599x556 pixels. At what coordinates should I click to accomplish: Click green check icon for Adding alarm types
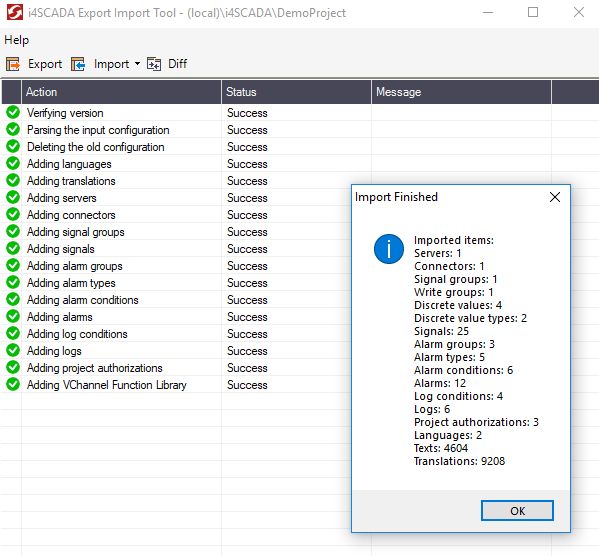point(13,282)
